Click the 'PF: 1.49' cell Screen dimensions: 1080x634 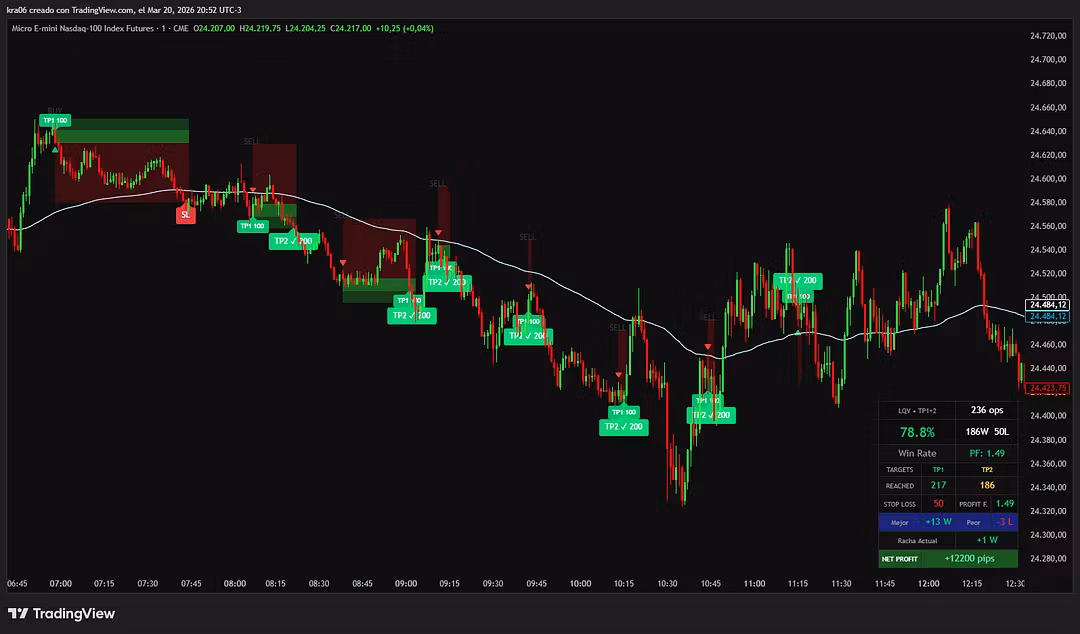[987, 453]
